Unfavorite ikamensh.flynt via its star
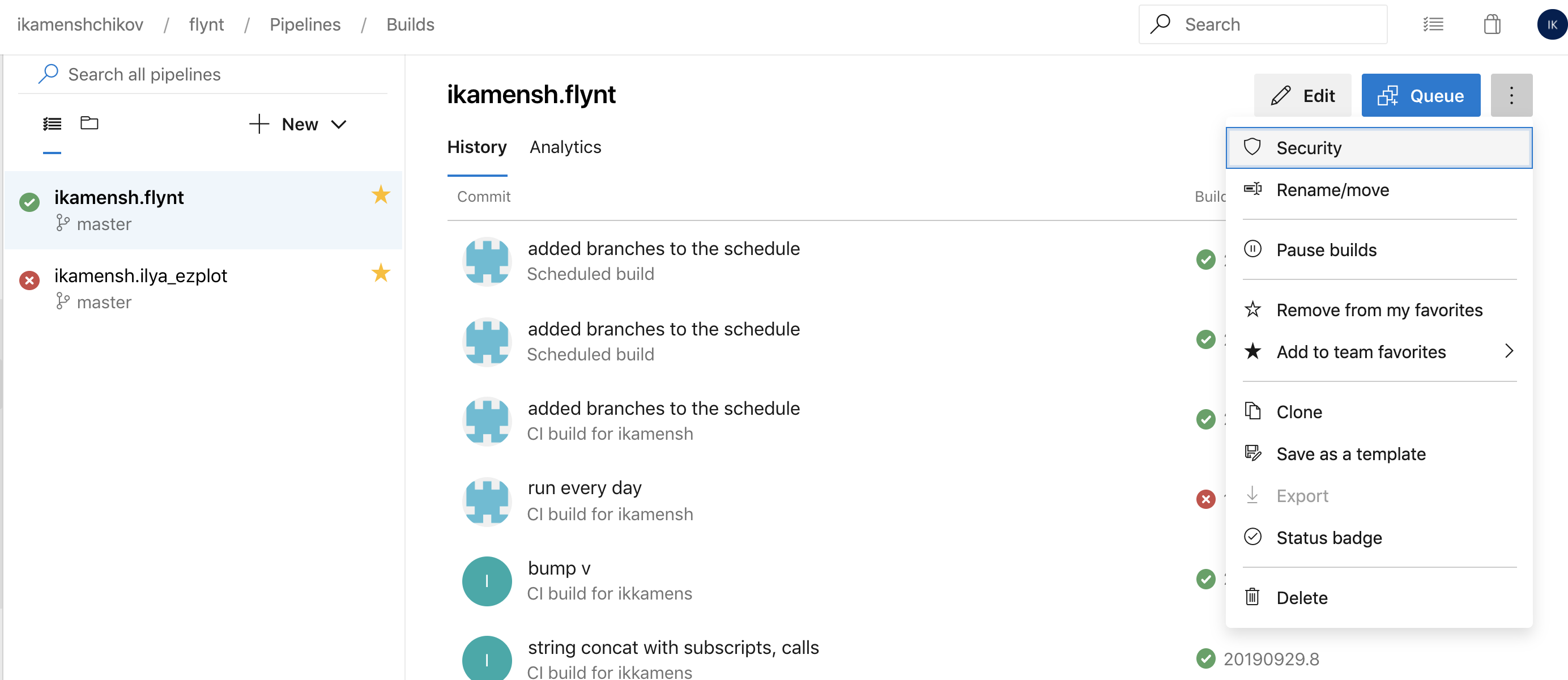1568x680 pixels. coord(381,194)
